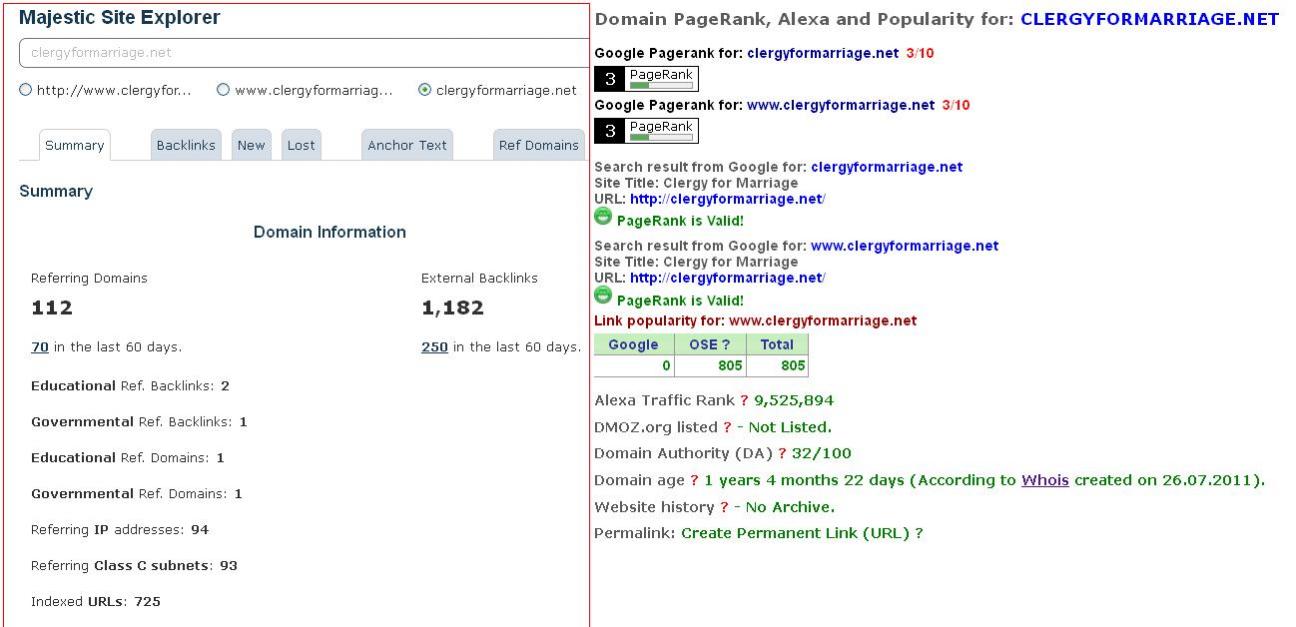Open the Lost tab

[x=301, y=145]
